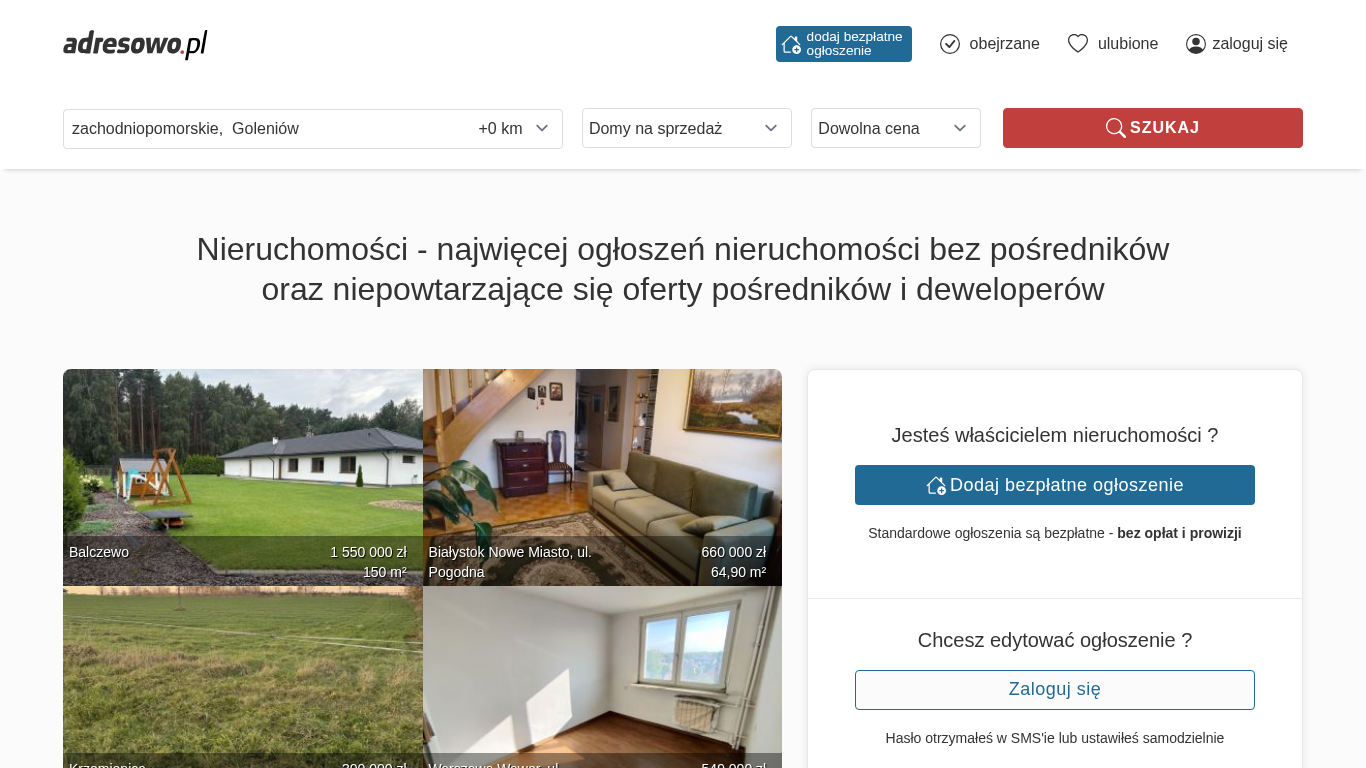Open the empty room with window listing

pos(602,670)
